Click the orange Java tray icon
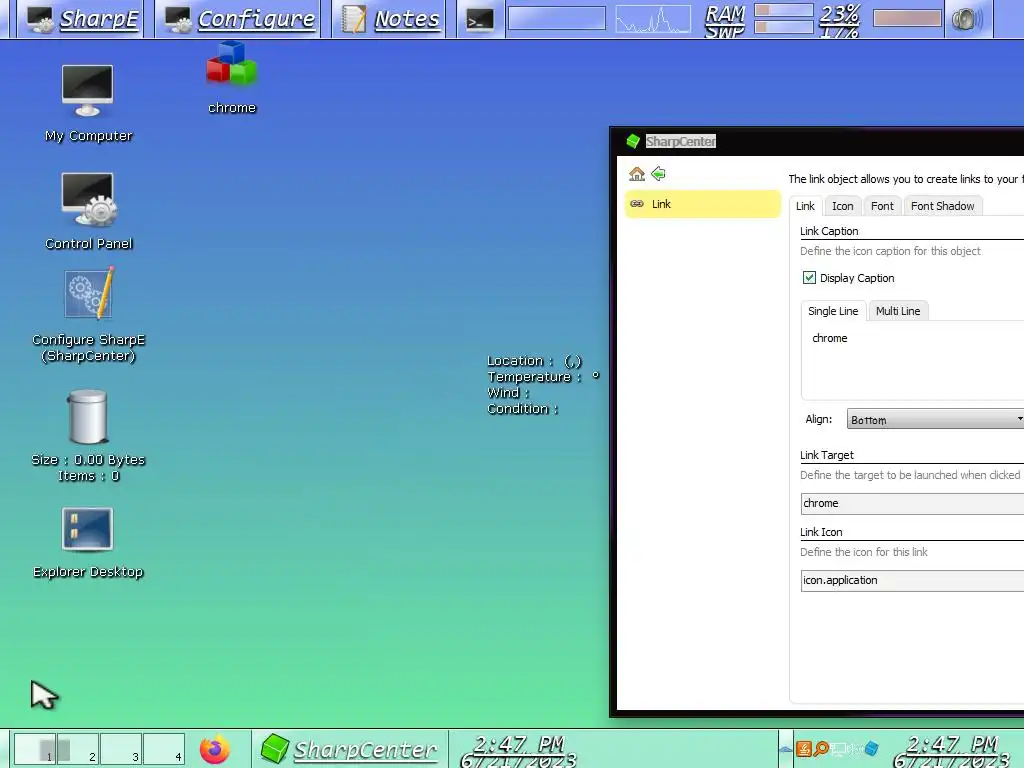1024x768 pixels. pos(804,748)
